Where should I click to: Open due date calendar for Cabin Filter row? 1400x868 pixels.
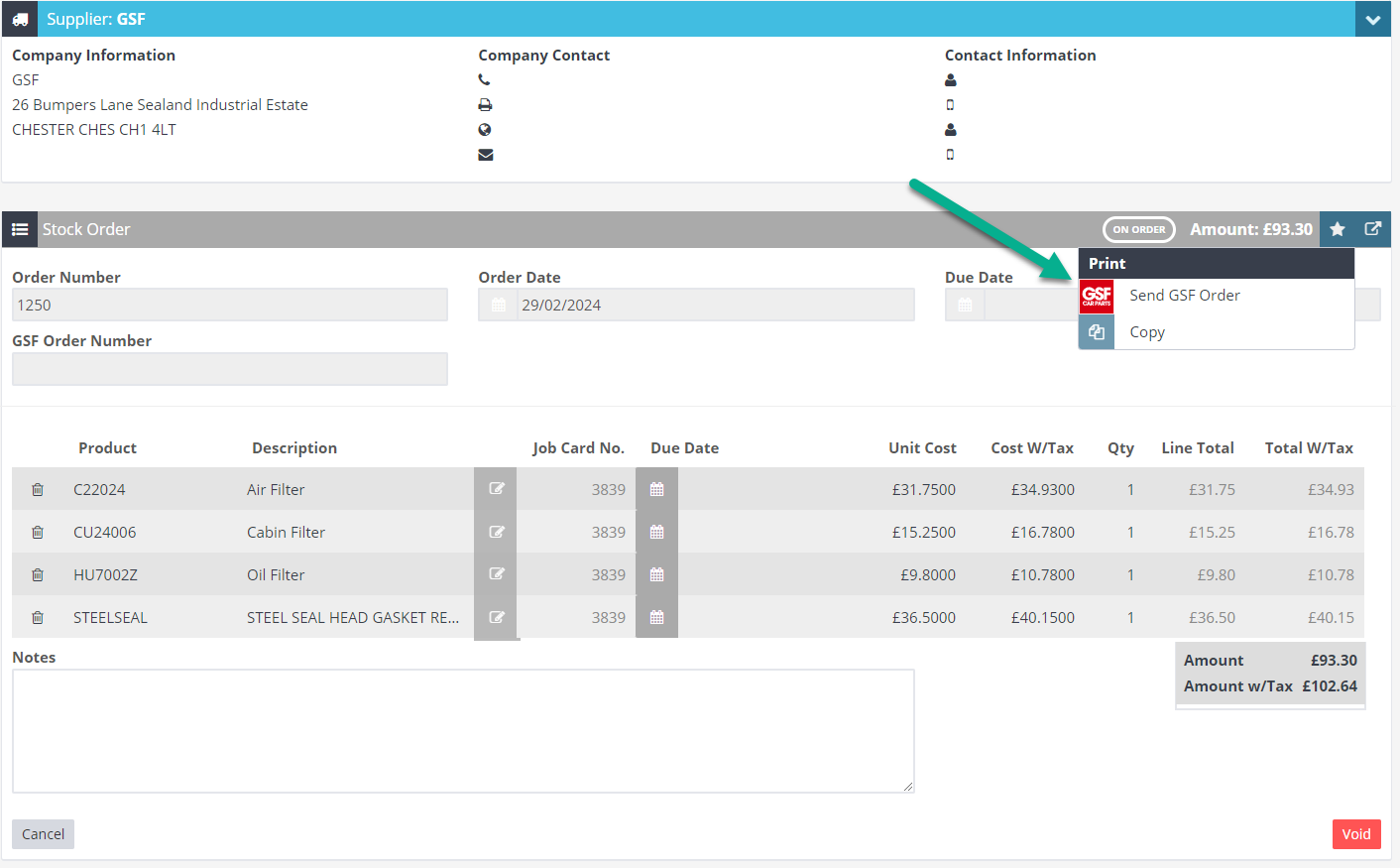pos(656,532)
